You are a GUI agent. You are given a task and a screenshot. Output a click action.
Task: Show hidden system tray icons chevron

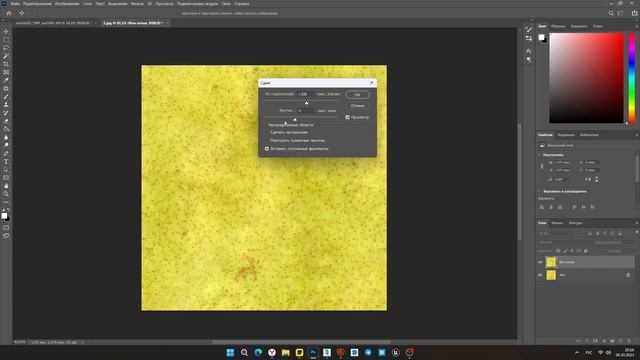pyautogui.click(x=577, y=352)
